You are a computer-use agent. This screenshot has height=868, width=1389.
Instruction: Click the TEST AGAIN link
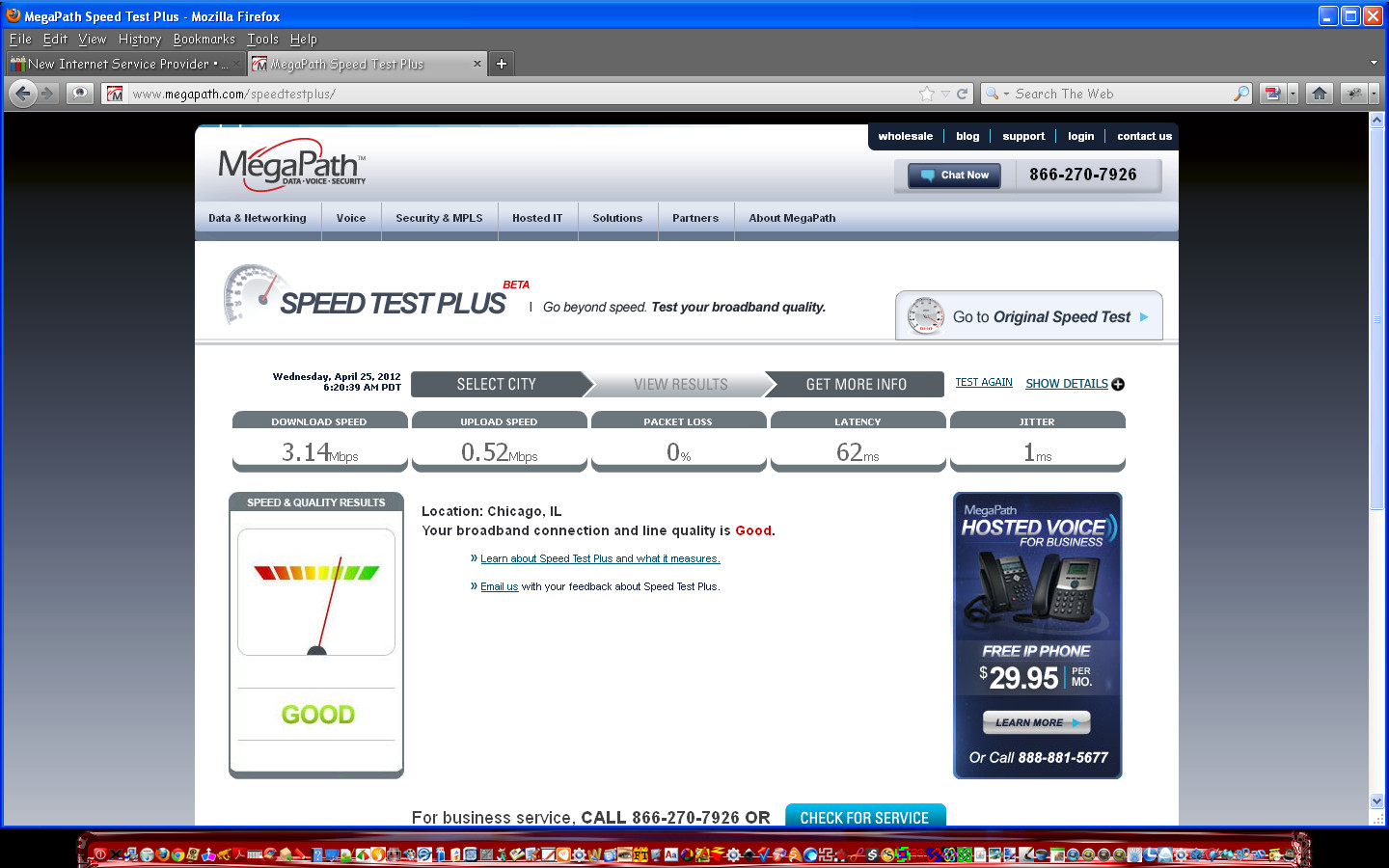(984, 383)
